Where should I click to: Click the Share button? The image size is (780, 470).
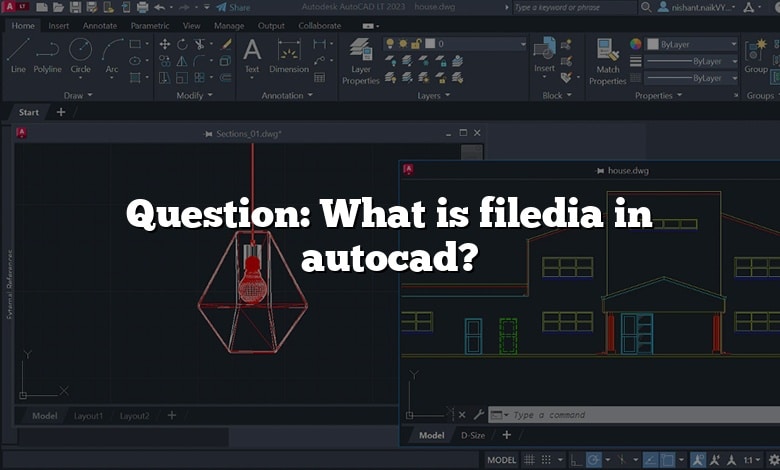(x=233, y=7)
